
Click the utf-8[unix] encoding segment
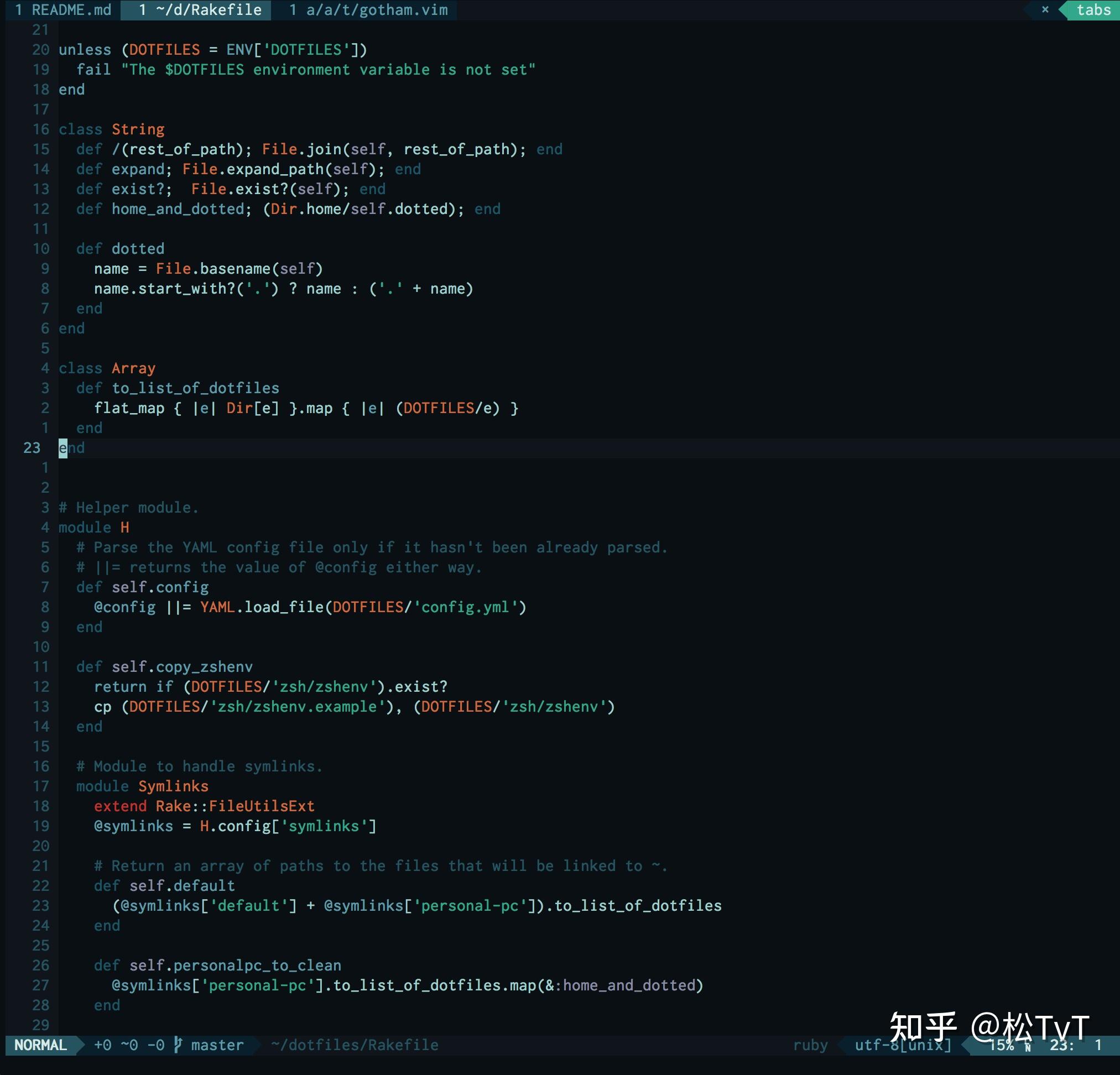point(903,1045)
